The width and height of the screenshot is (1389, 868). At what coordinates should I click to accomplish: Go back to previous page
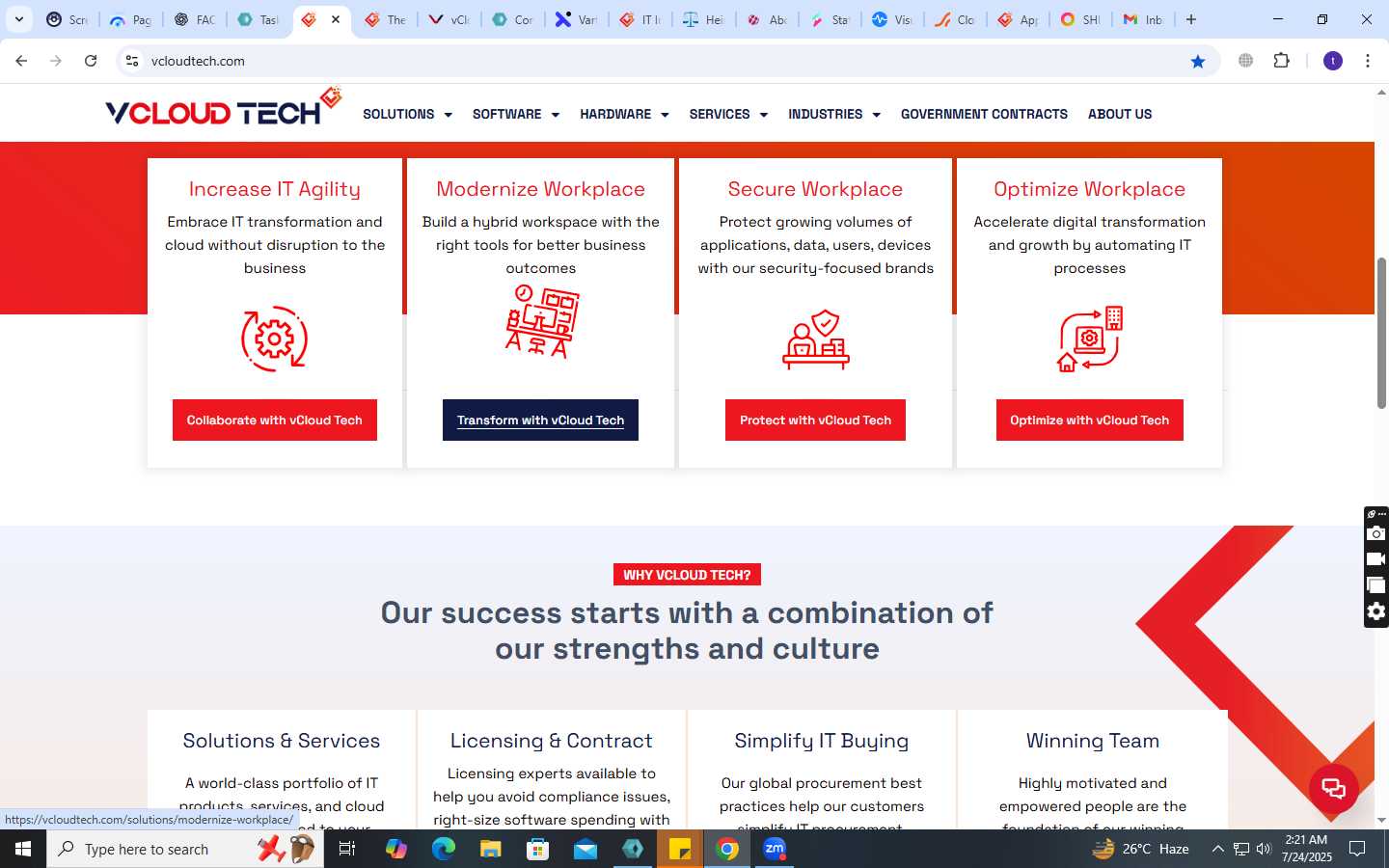(21, 61)
